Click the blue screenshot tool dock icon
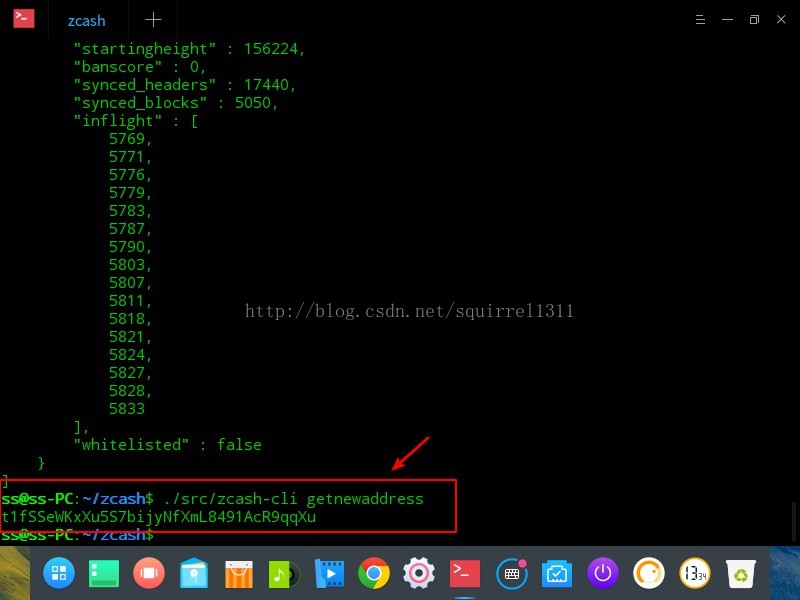 [557, 574]
